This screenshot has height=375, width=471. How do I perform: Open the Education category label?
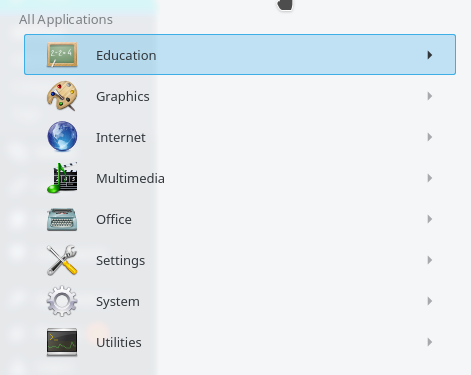click(126, 55)
